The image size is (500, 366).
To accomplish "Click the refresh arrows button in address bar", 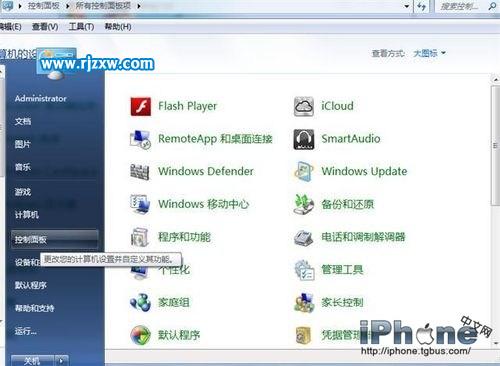I will pyautogui.click(x=421, y=6).
